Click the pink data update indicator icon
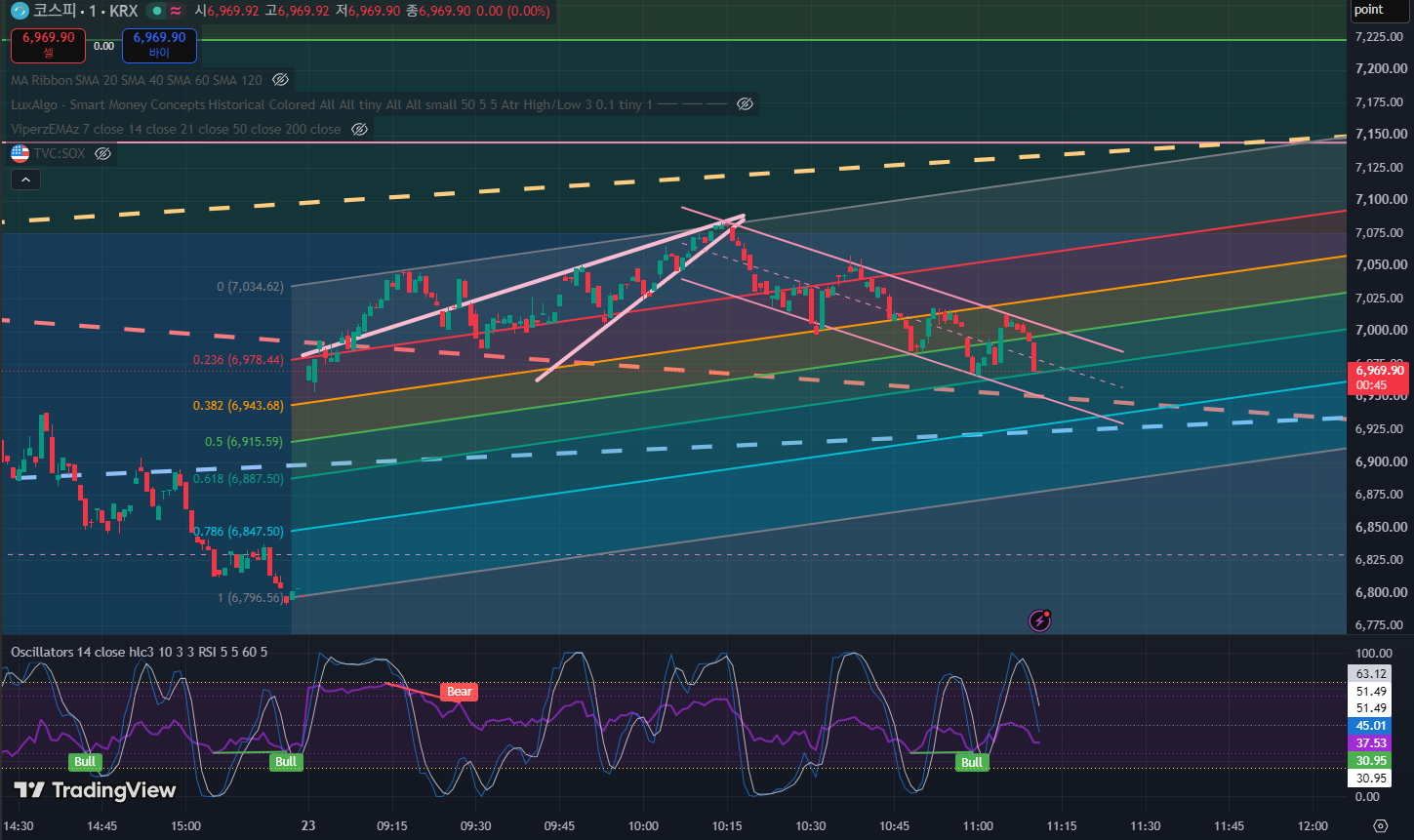Viewport: 1414px width, 840px height. [176, 12]
